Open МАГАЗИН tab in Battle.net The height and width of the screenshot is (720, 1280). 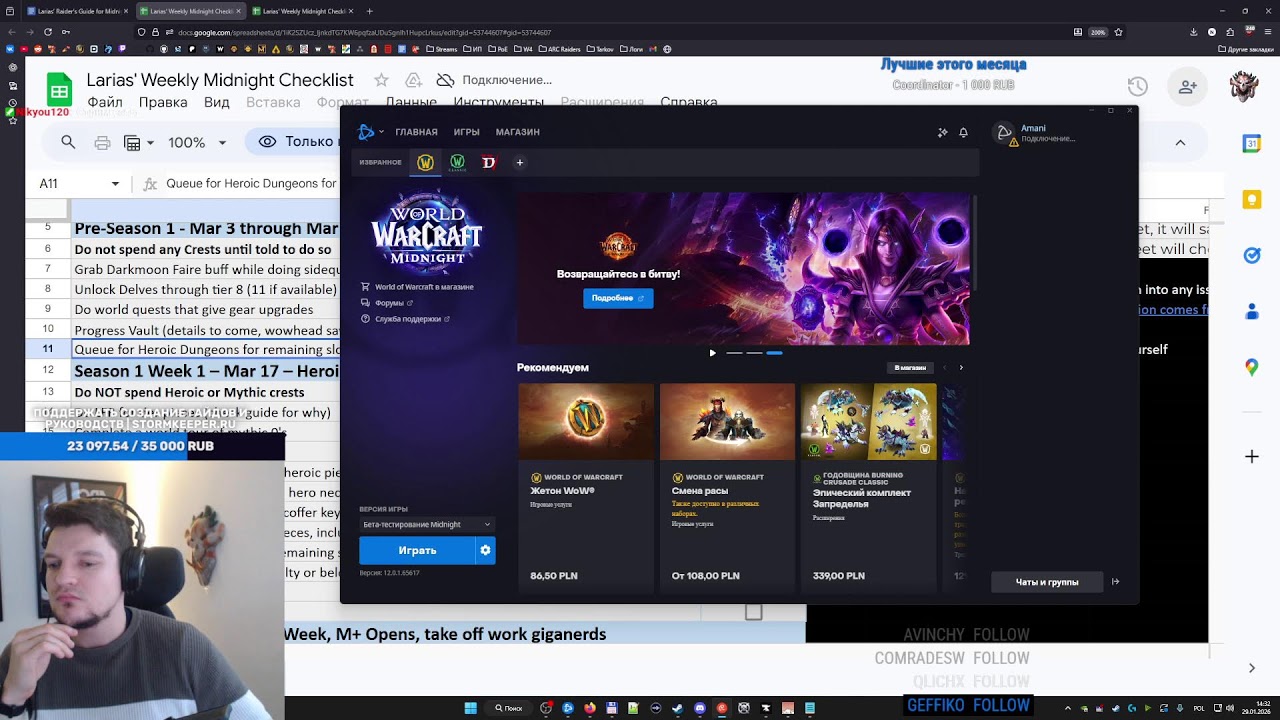[518, 132]
